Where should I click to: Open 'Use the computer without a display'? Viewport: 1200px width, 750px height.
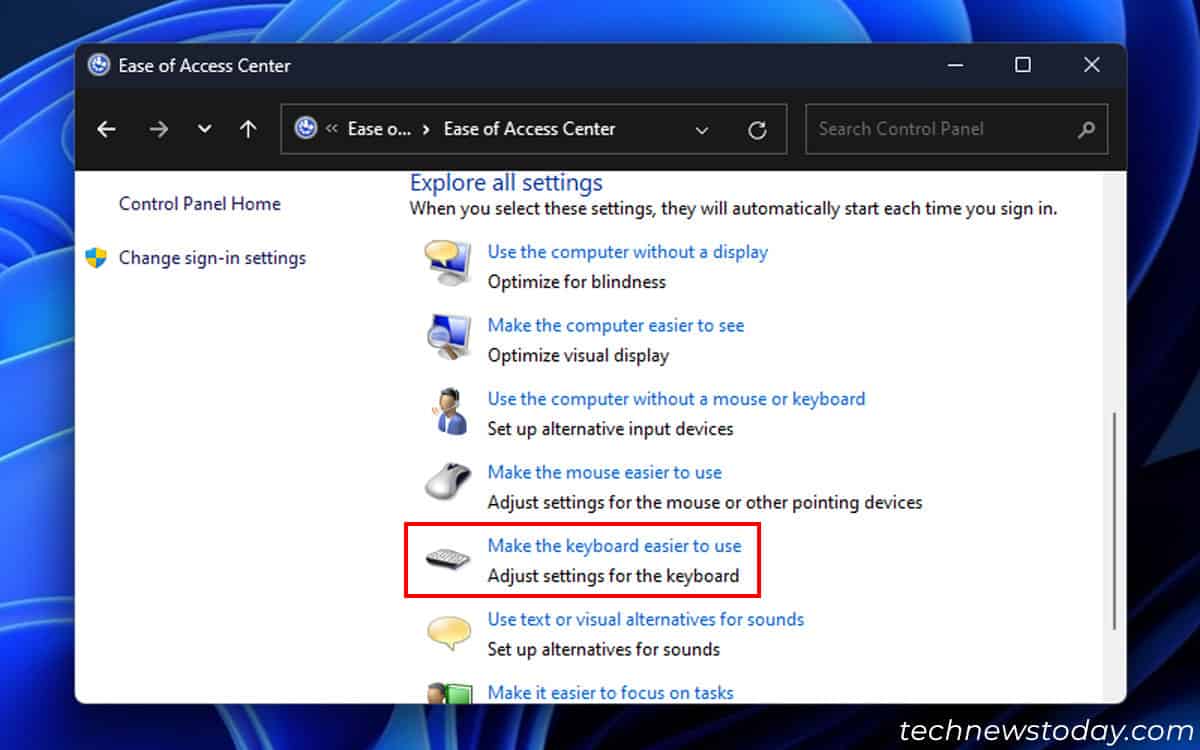628,252
